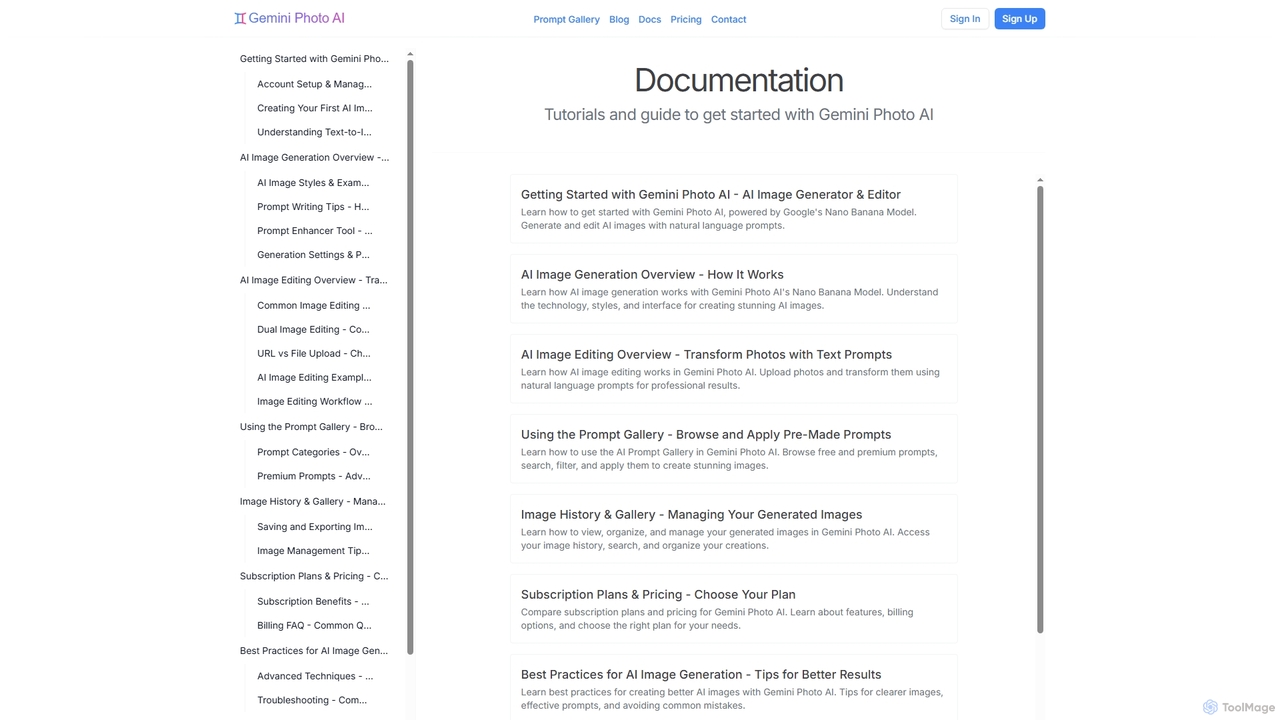1280x720 pixels.
Task: Click the Gemini Photo AI logo icon
Action: point(240,18)
